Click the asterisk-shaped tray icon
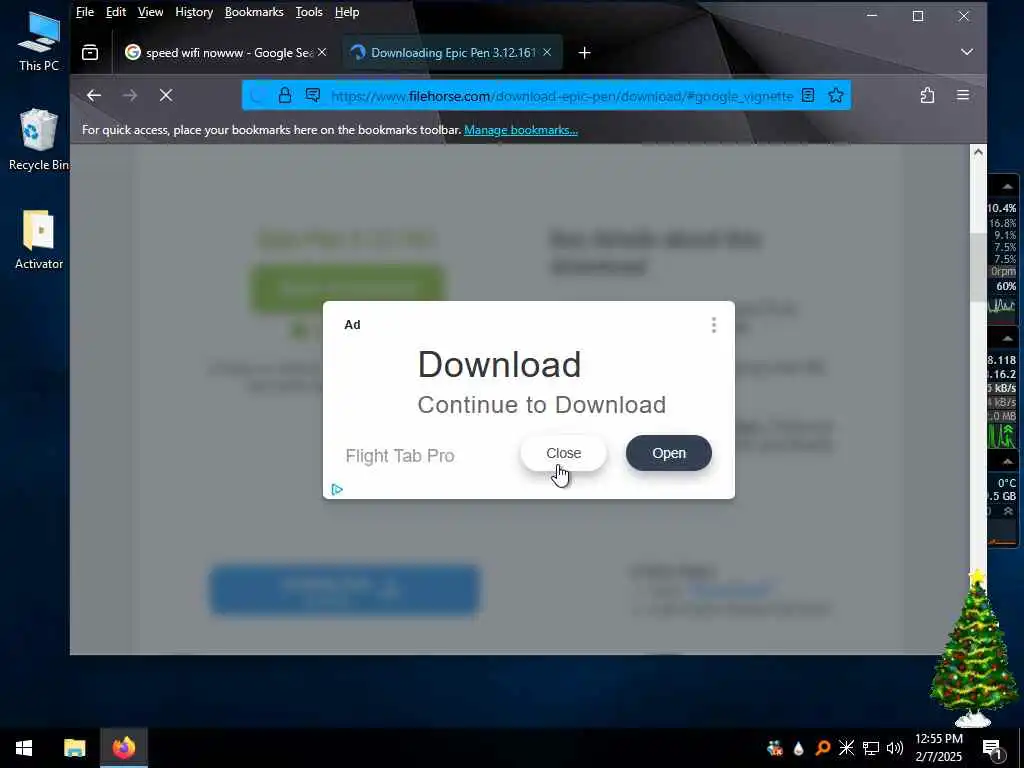This screenshot has width=1024, height=768. [846, 748]
